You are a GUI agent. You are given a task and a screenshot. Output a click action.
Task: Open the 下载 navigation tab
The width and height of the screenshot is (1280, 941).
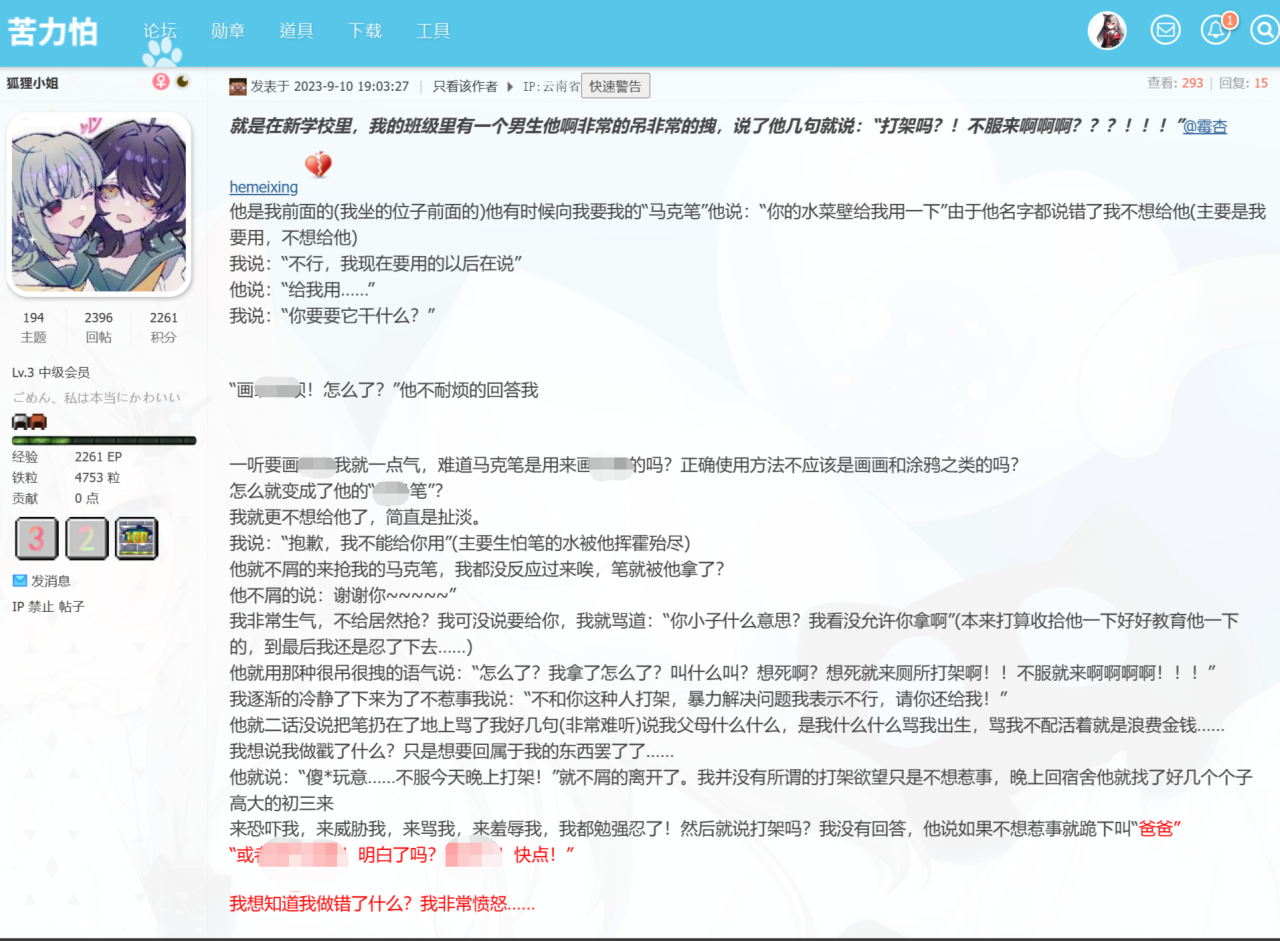pos(365,31)
